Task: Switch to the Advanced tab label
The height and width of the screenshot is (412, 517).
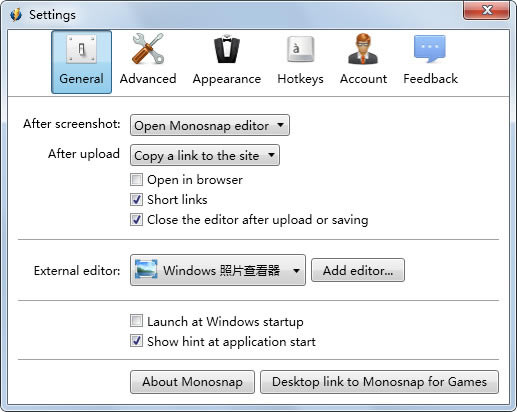Action: pos(148,79)
